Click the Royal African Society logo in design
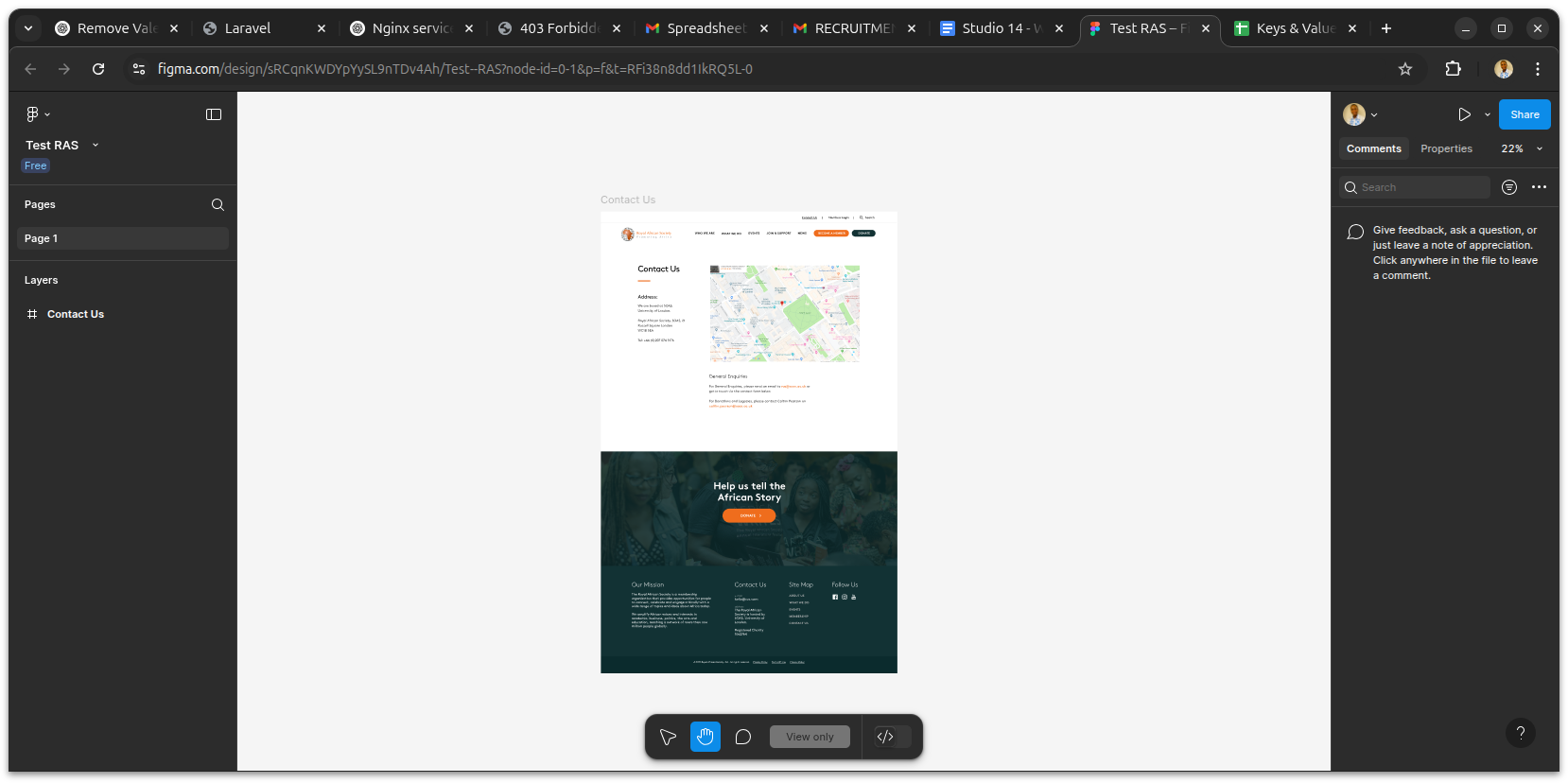 click(x=647, y=234)
